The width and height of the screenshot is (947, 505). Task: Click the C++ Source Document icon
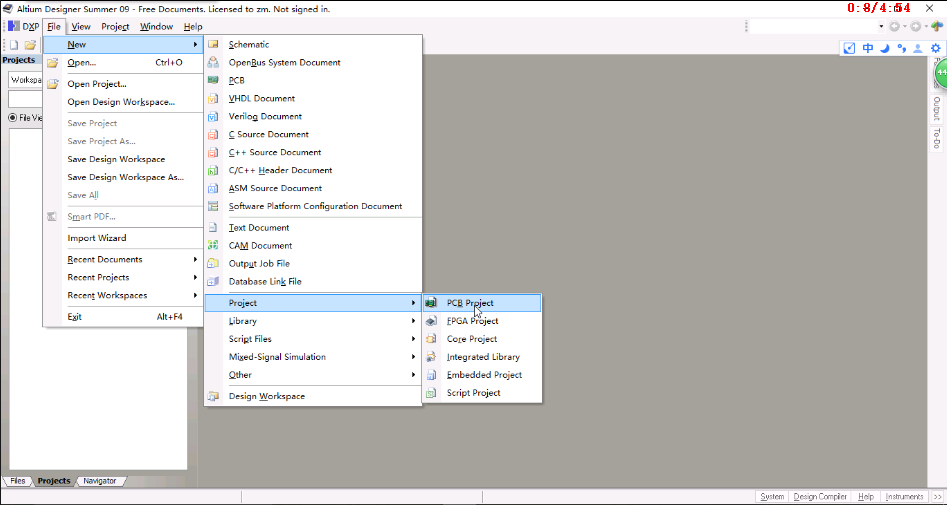[213, 152]
